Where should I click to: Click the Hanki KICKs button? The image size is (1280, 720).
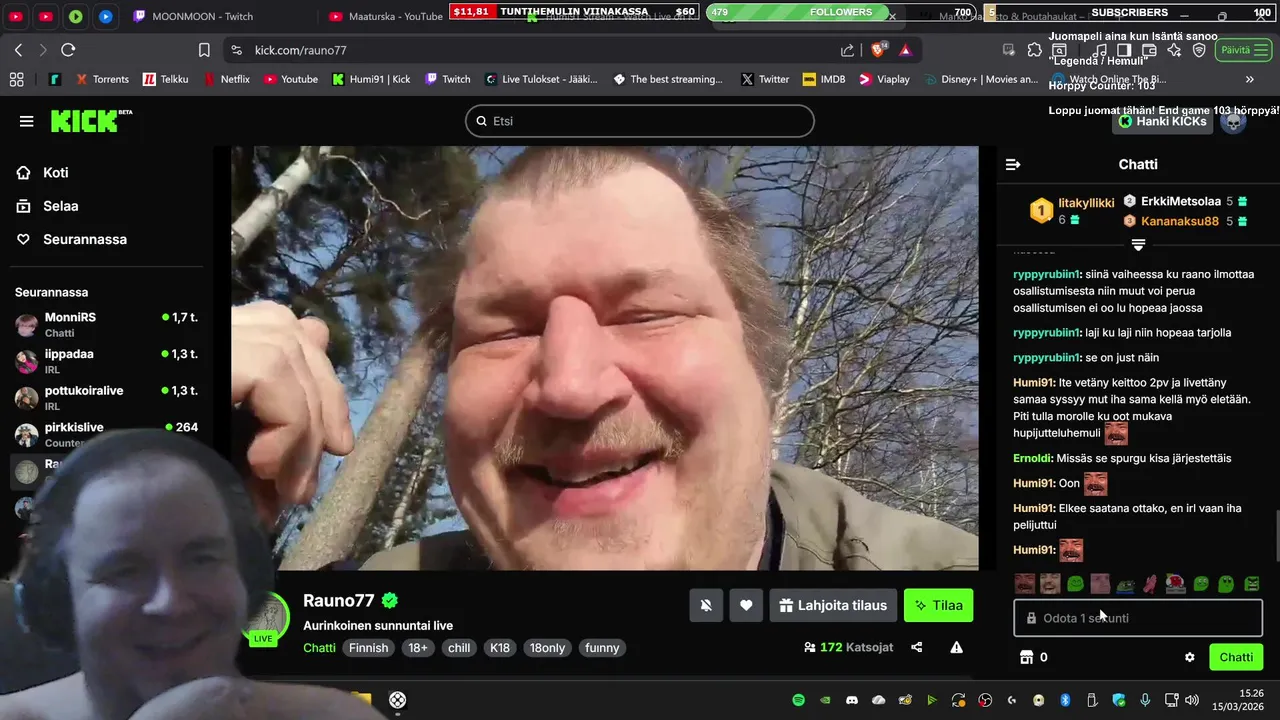click(1162, 121)
